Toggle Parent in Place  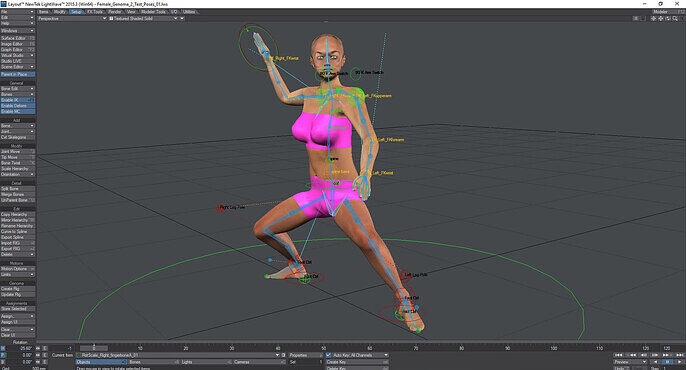point(18,74)
